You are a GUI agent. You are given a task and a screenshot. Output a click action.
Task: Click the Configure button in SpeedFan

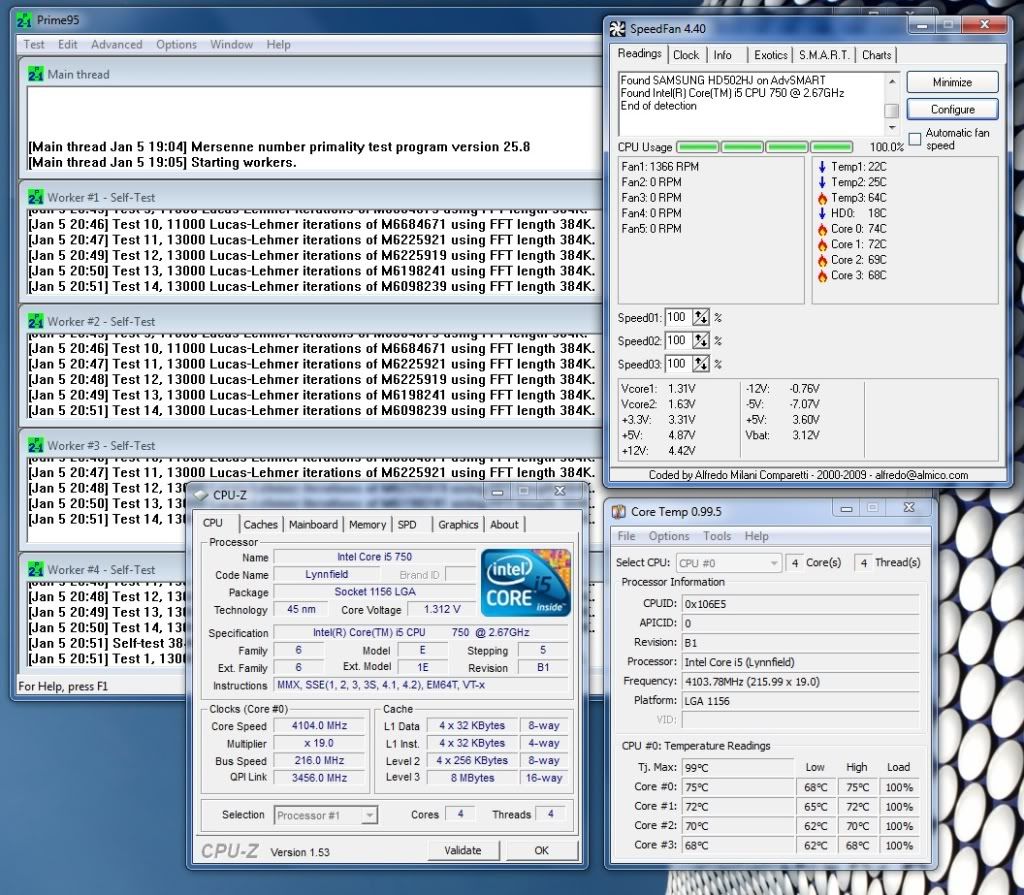[952, 109]
